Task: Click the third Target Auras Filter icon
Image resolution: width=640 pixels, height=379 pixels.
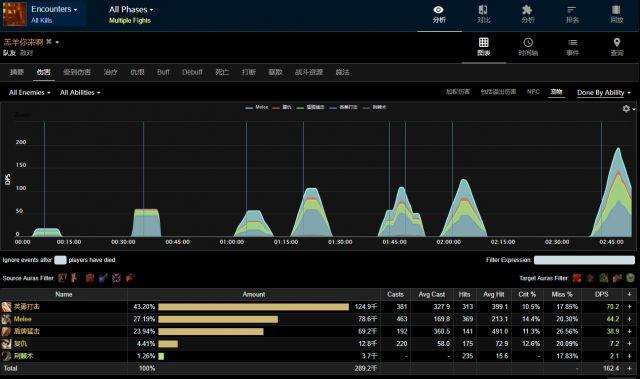Action: [604, 278]
